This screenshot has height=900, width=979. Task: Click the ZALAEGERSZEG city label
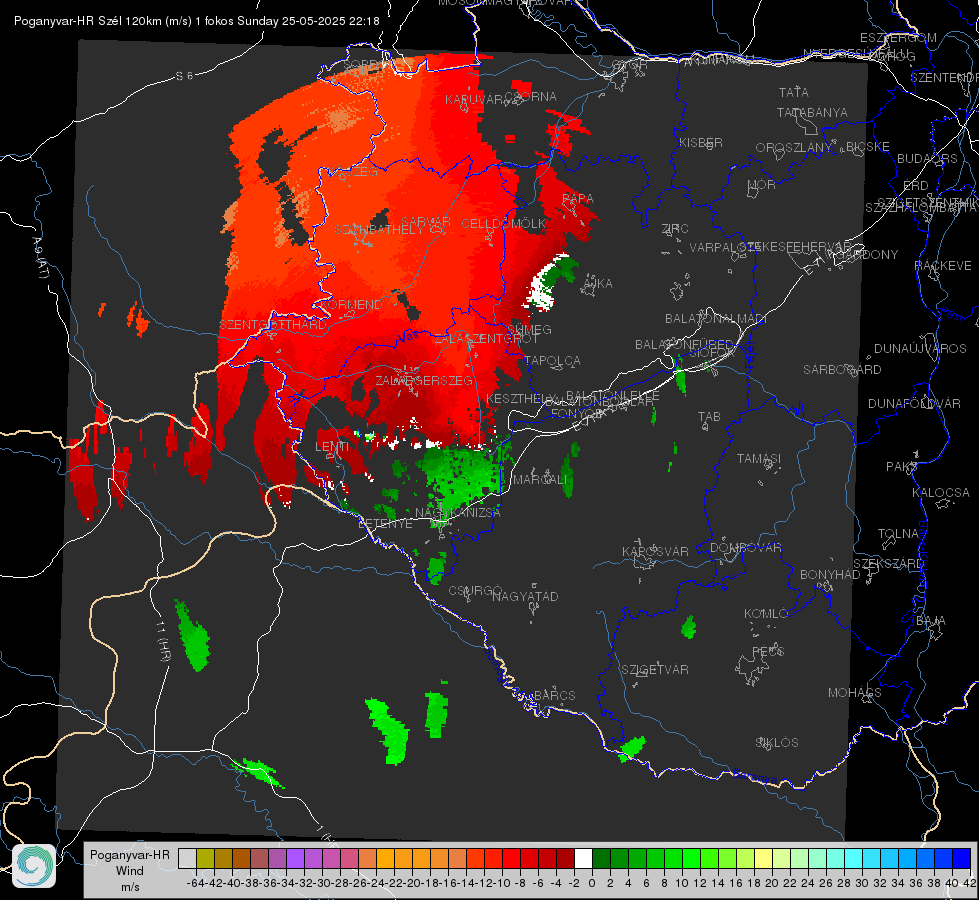(424, 380)
